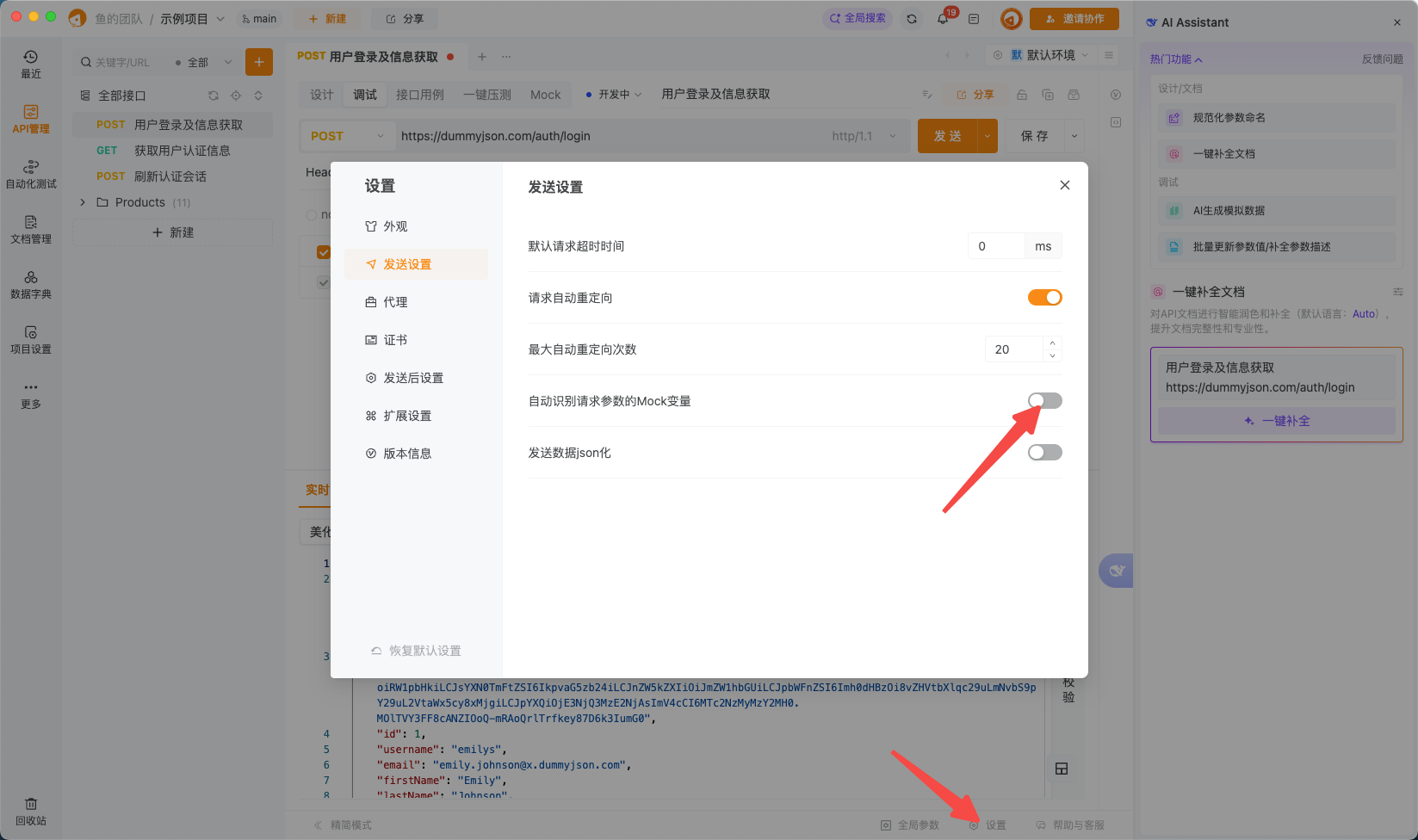The image size is (1418, 840).
Task: Increase 最大自动重定向次数 with the up stepper
Action: 1052,343
